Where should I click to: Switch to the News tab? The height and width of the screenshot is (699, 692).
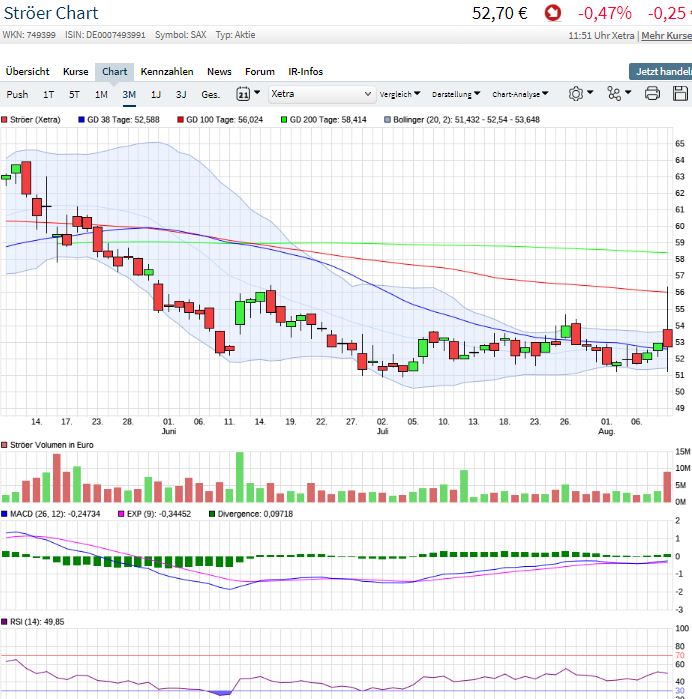click(x=219, y=72)
